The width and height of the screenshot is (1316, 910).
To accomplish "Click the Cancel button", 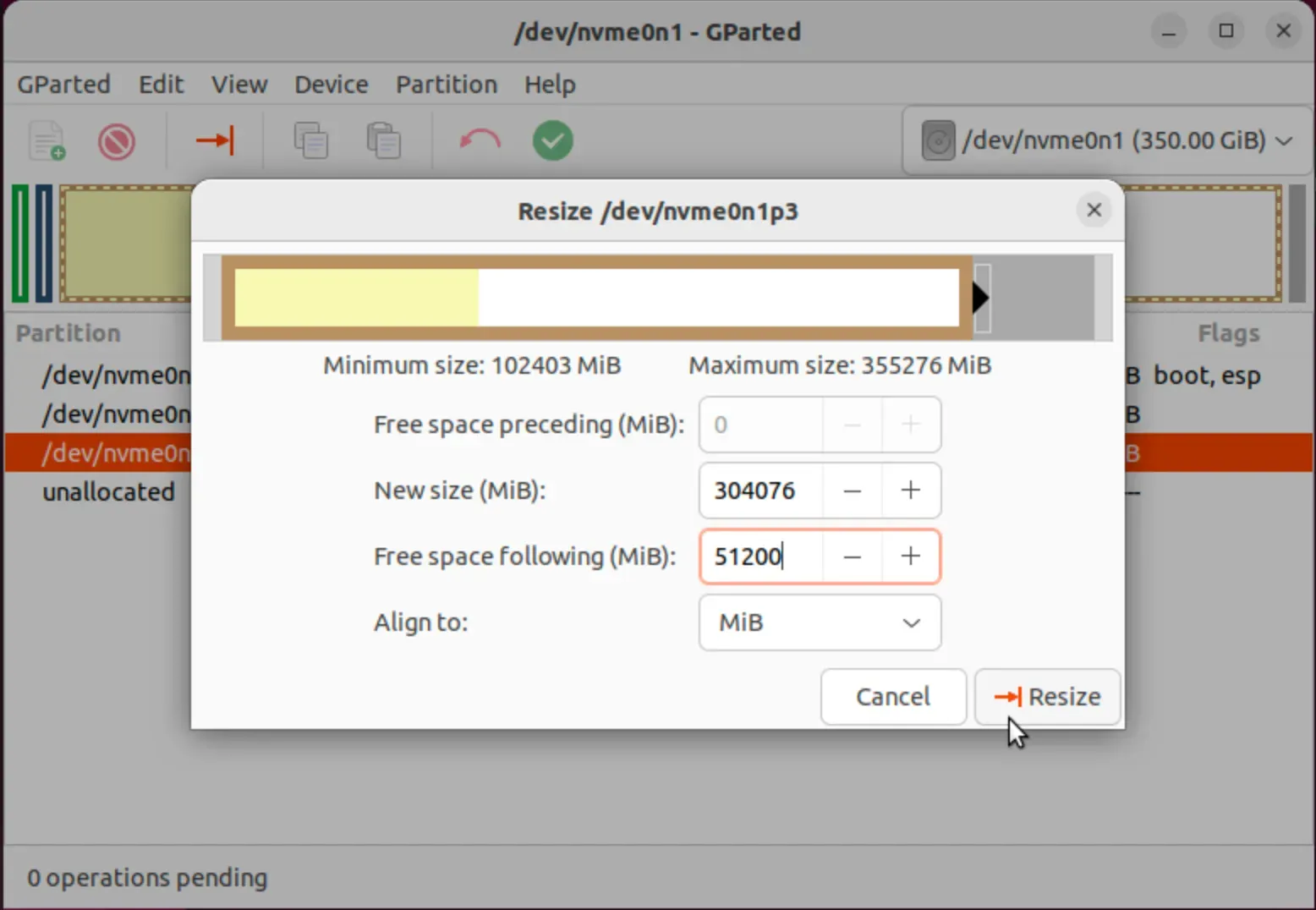I will 893,697.
